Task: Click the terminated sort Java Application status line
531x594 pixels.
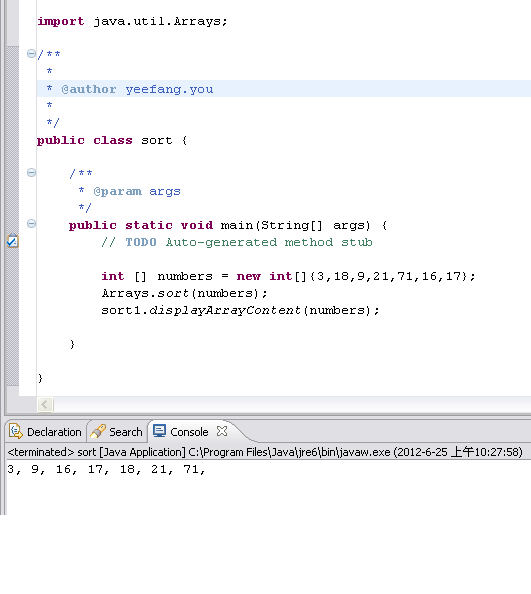Action: pyautogui.click(x=265, y=452)
